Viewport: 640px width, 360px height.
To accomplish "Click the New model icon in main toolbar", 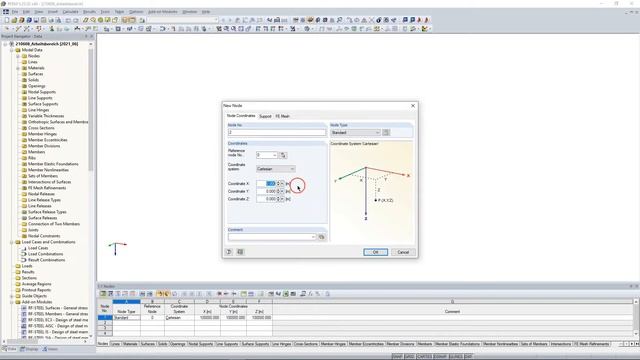I will click(7, 20).
